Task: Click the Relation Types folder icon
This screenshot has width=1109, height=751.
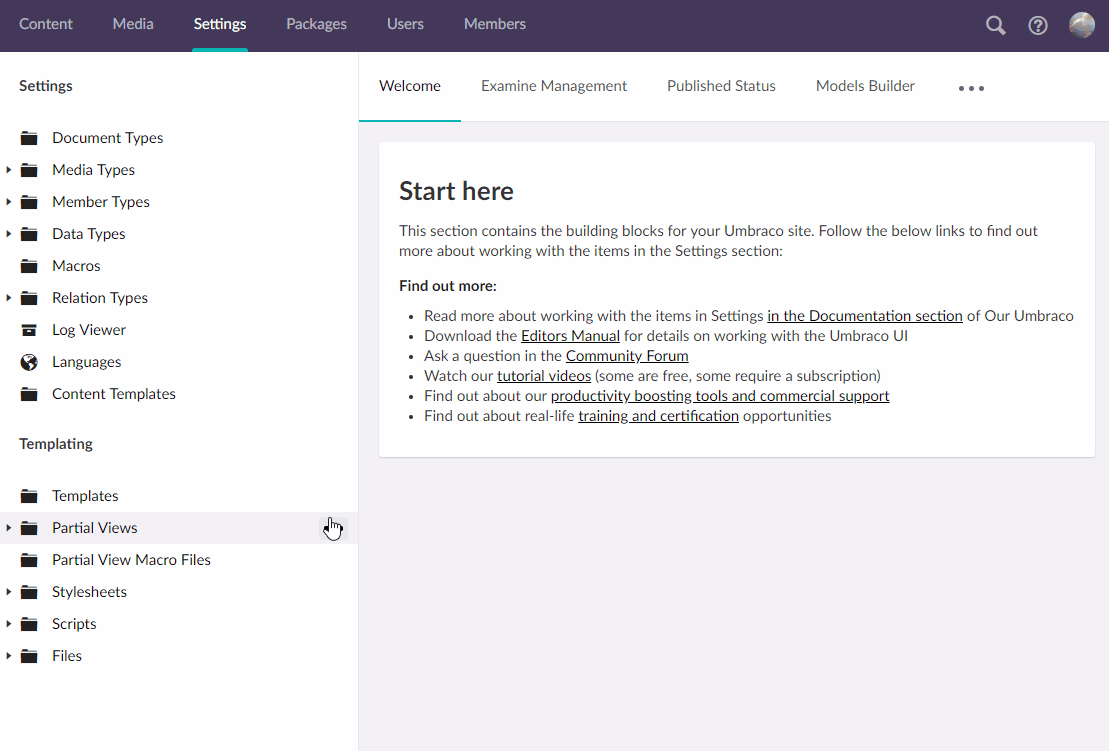Action: 29,298
